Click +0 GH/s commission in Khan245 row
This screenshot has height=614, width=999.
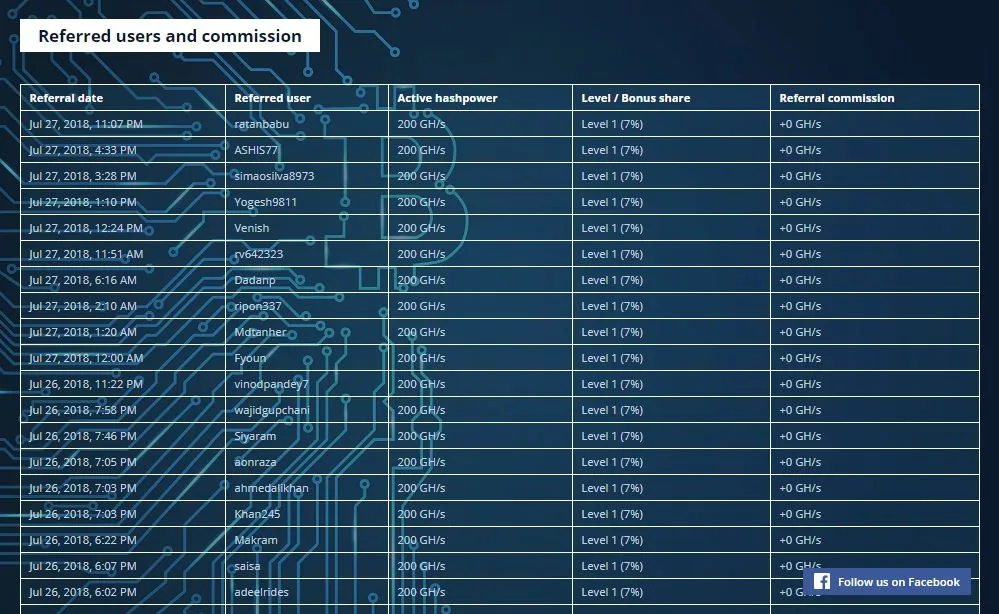(800, 515)
